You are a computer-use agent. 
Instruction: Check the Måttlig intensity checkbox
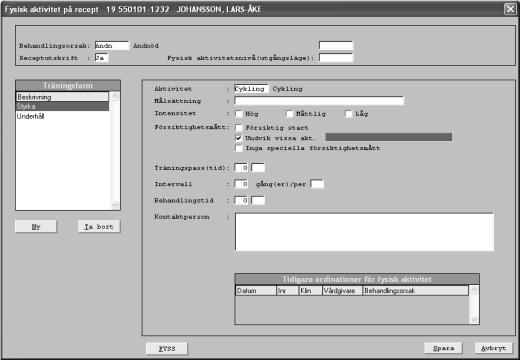click(289, 114)
